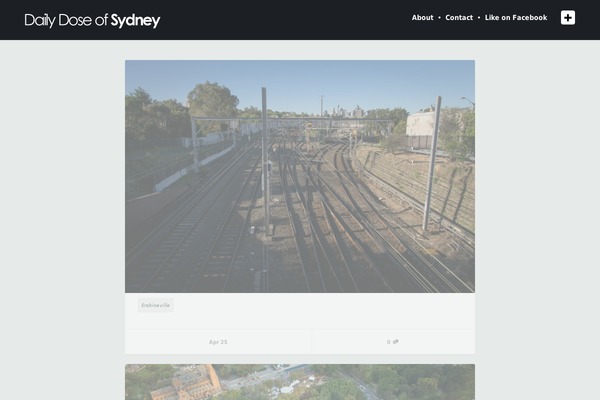The height and width of the screenshot is (400, 600).
Task: Click Like on Facebook link
Action: pyautogui.click(x=516, y=18)
